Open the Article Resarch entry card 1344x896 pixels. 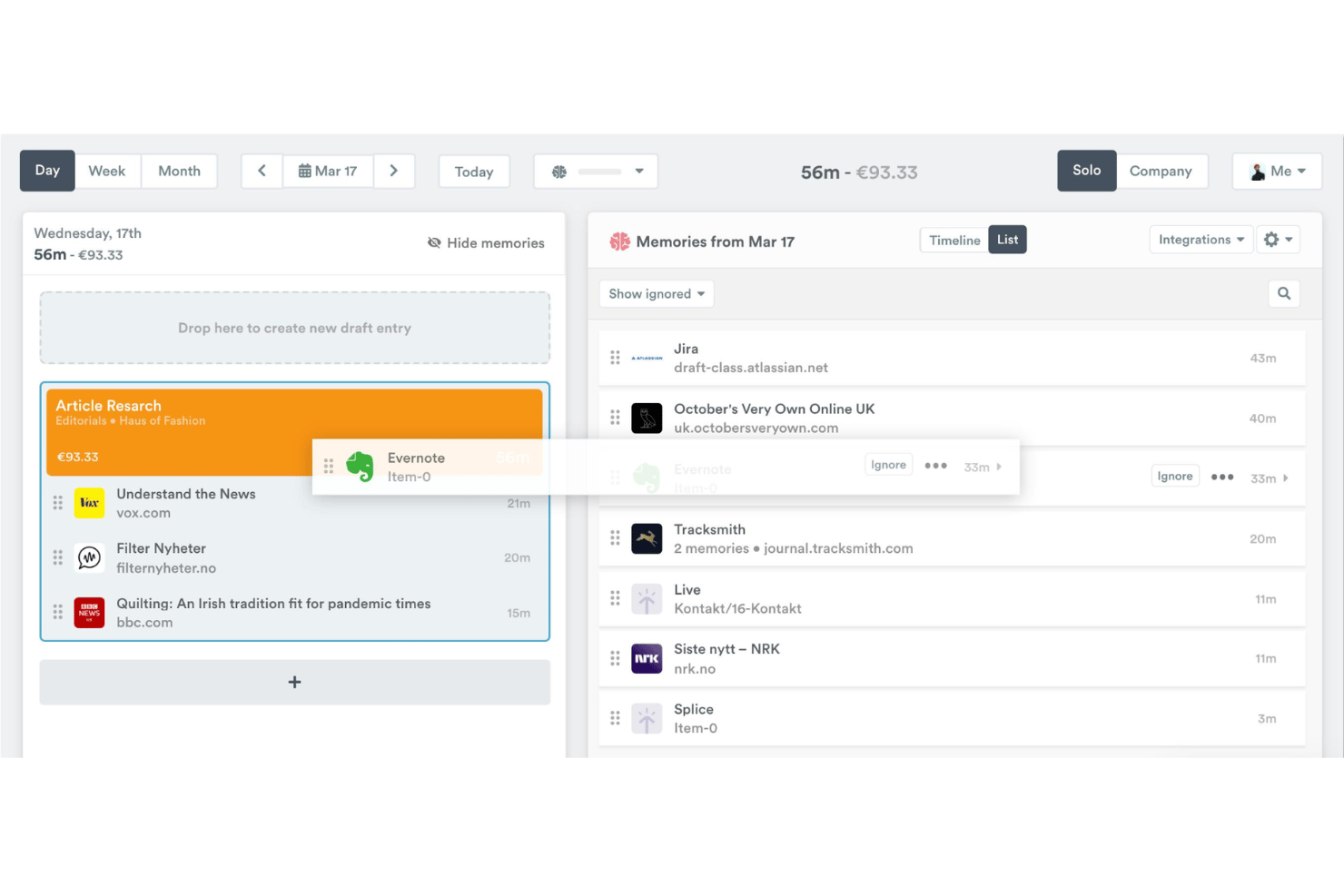294,432
